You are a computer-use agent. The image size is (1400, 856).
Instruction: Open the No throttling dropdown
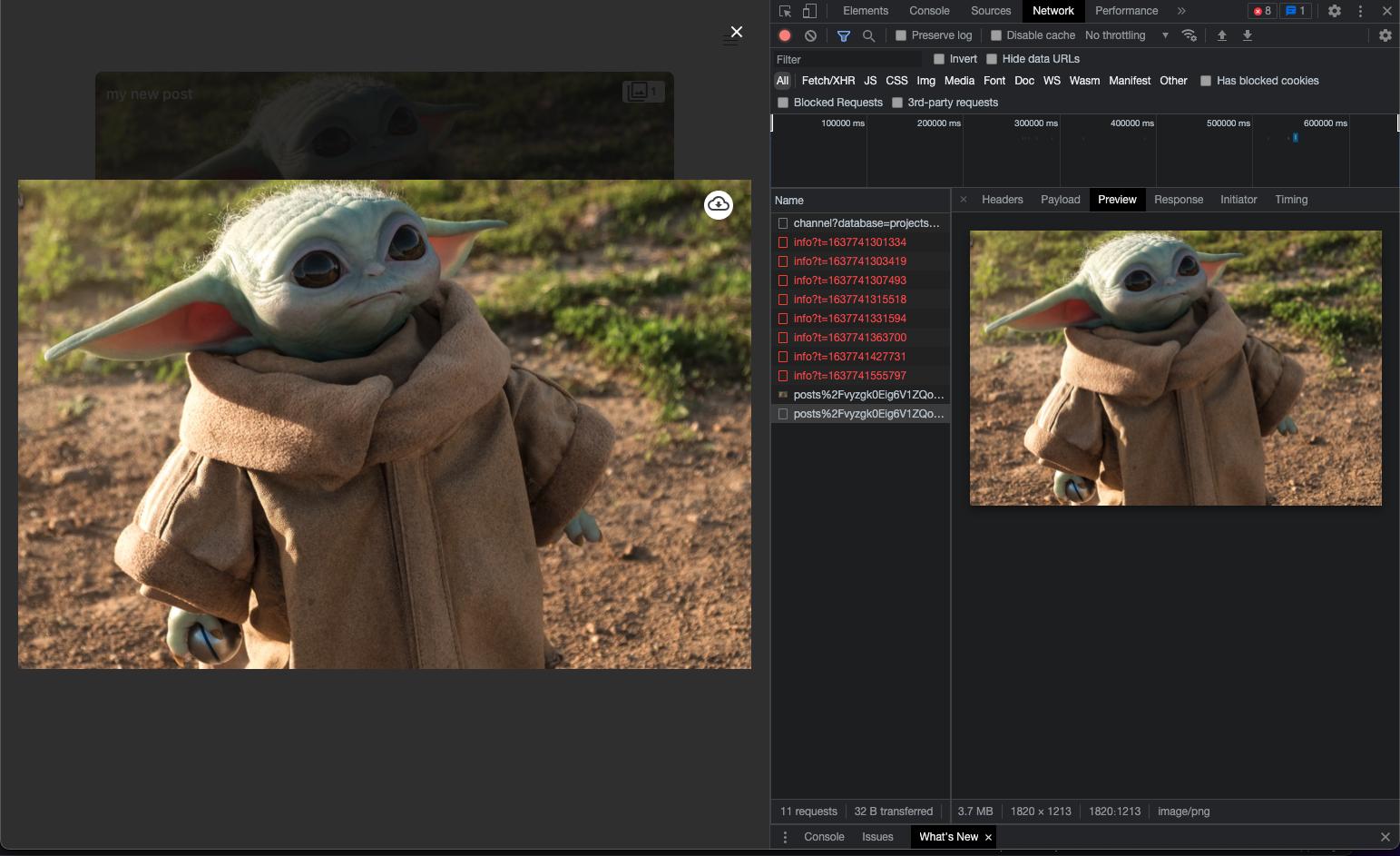[x=1127, y=35]
